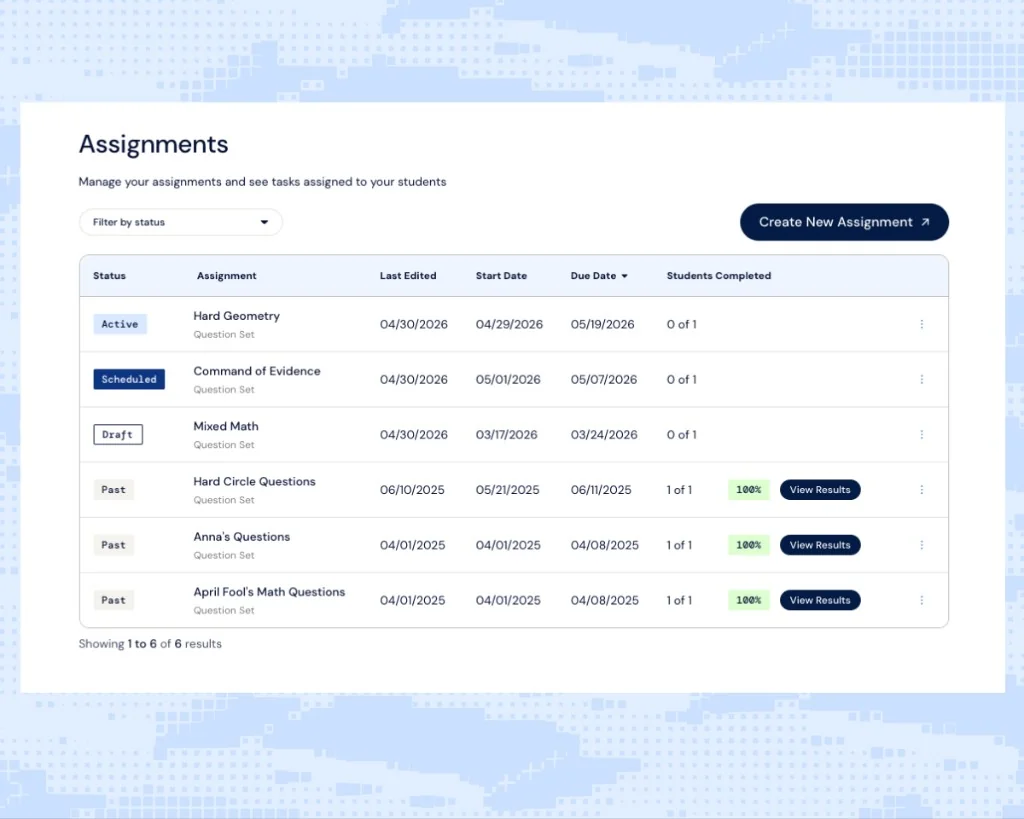Click the Start Date column header
This screenshot has height=819, width=1024.
501,276
